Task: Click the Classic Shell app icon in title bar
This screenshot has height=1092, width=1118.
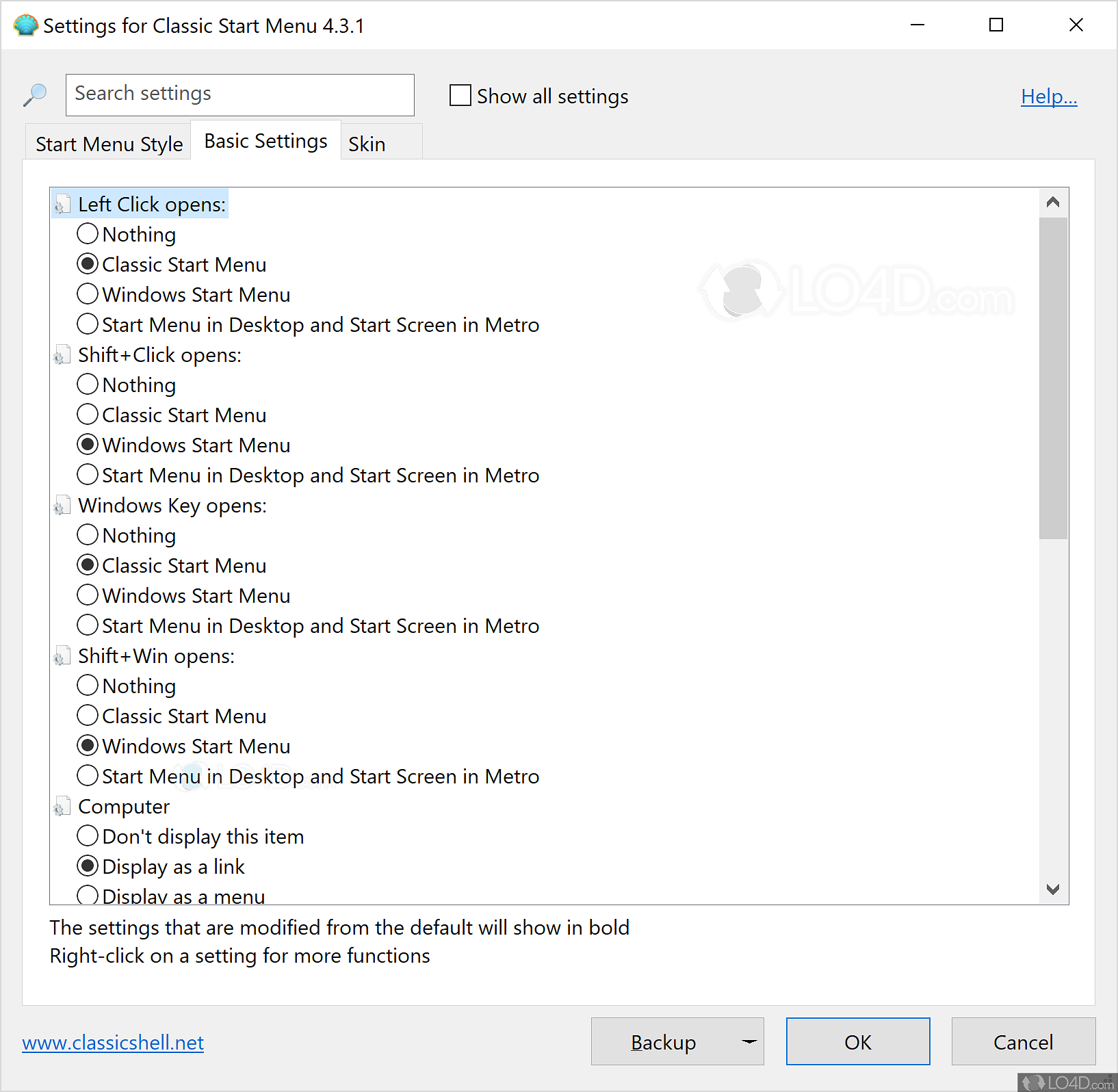Action: pyautogui.click(x=25, y=26)
